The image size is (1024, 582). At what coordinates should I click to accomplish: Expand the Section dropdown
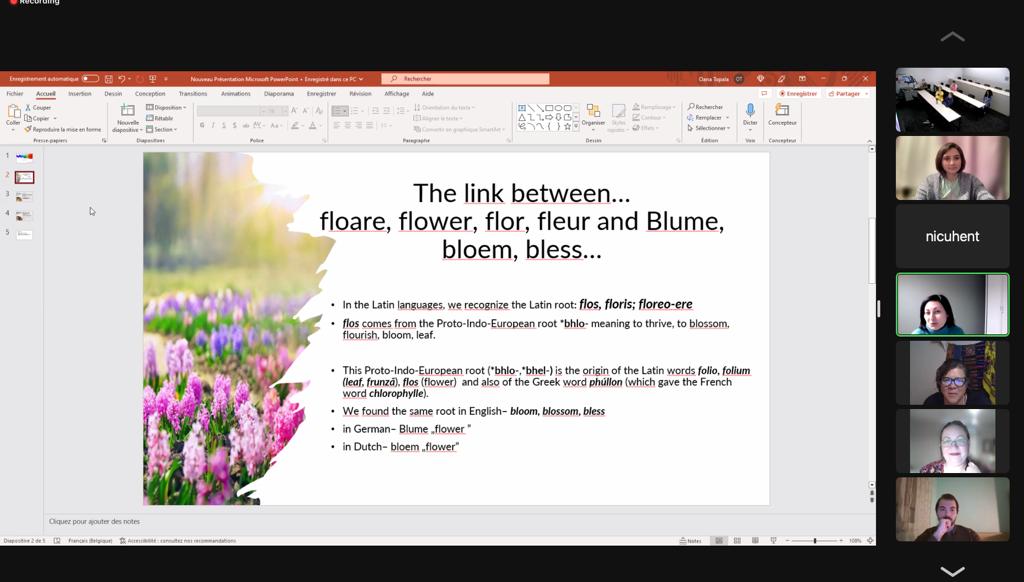tap(162, 129)
